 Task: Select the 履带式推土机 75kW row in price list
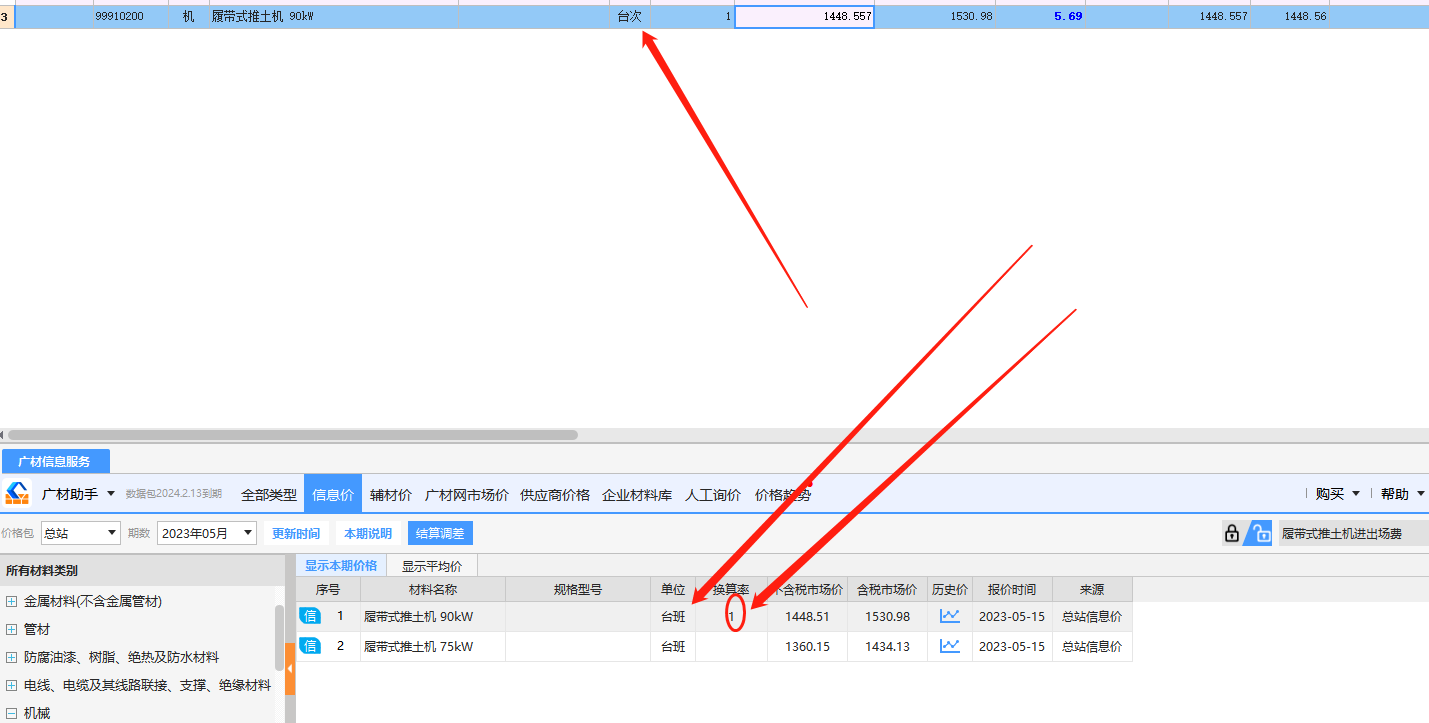click(x=714, y=646)
